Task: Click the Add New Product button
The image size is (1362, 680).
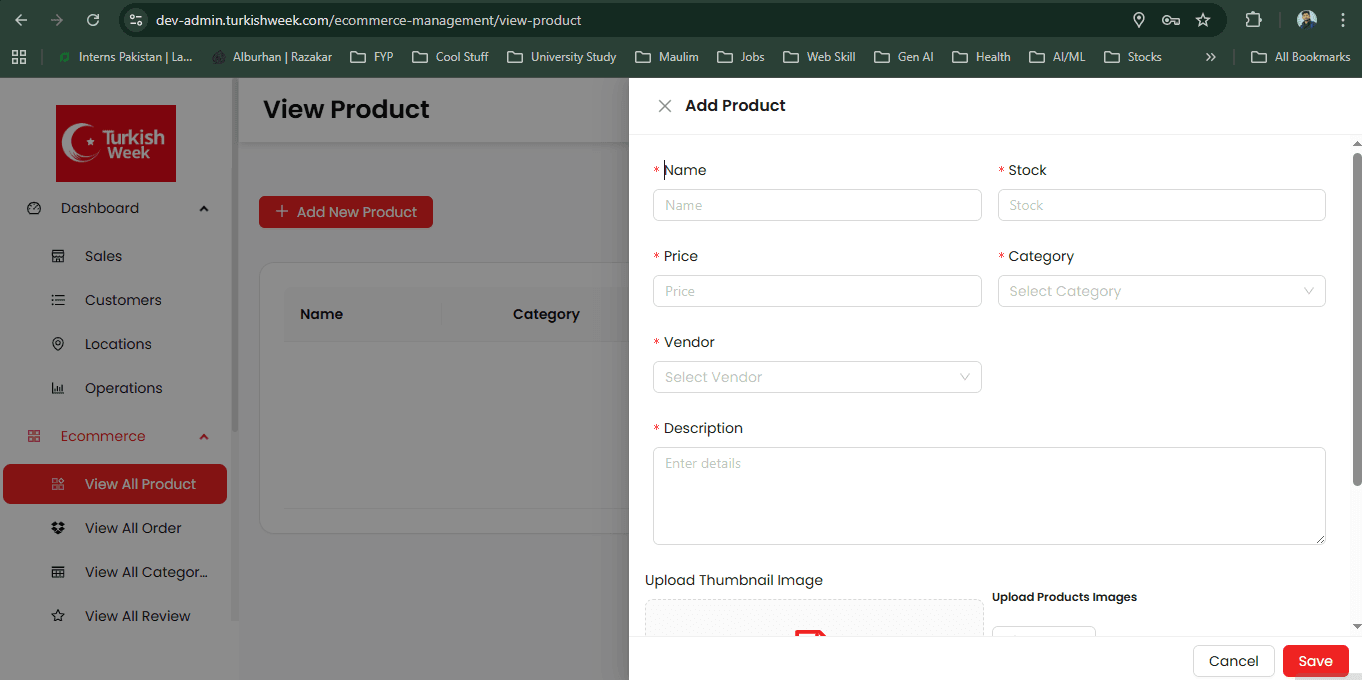Action: [345, 212]
